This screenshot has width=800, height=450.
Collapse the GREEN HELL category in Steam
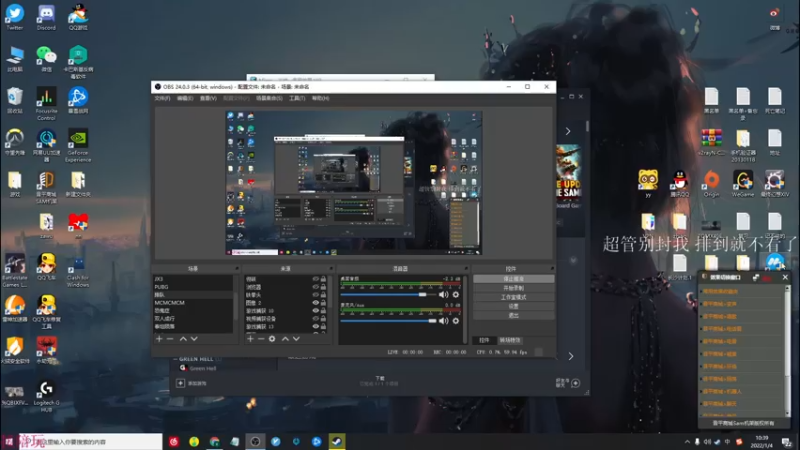click(176, 359)
